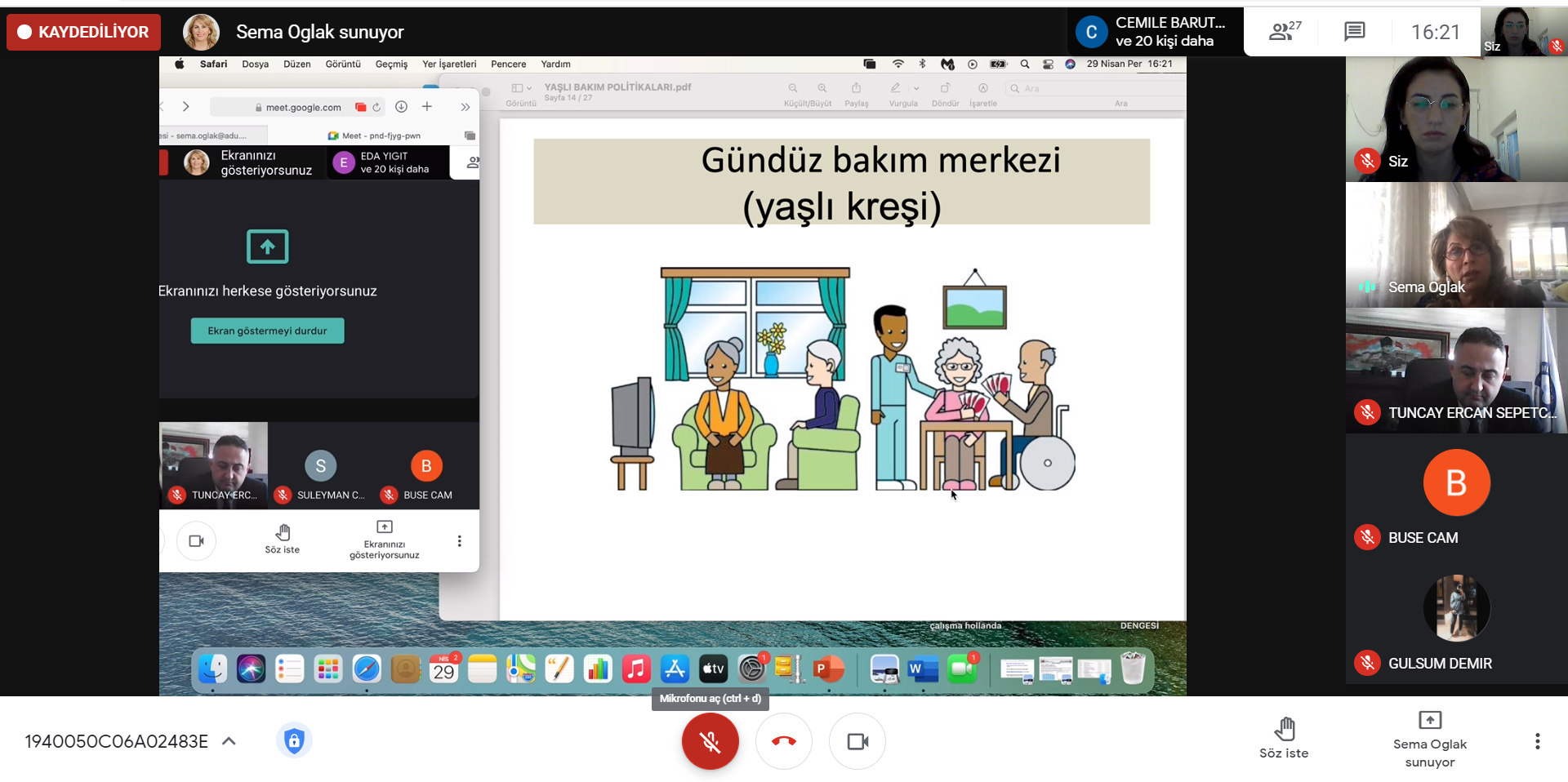Screen dimensions: 1568x782
Task: Click the KAYDEDİLİYOR recording indicator
Action: [83, 32]
